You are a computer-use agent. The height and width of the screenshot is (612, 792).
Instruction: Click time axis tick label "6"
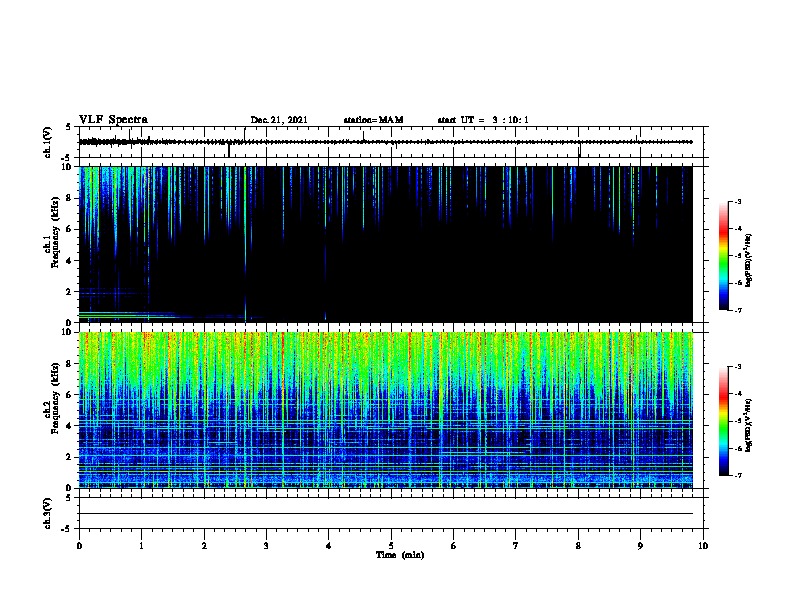pos(454,546)
